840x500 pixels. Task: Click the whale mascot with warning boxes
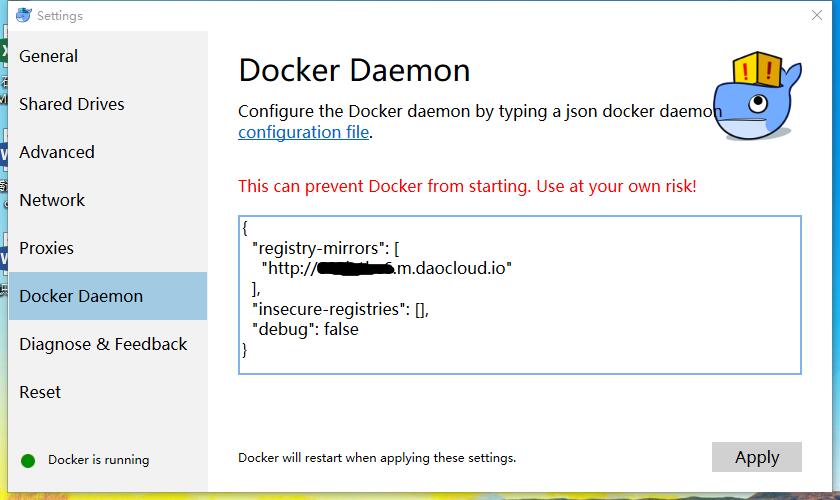[x=757, y=96]
